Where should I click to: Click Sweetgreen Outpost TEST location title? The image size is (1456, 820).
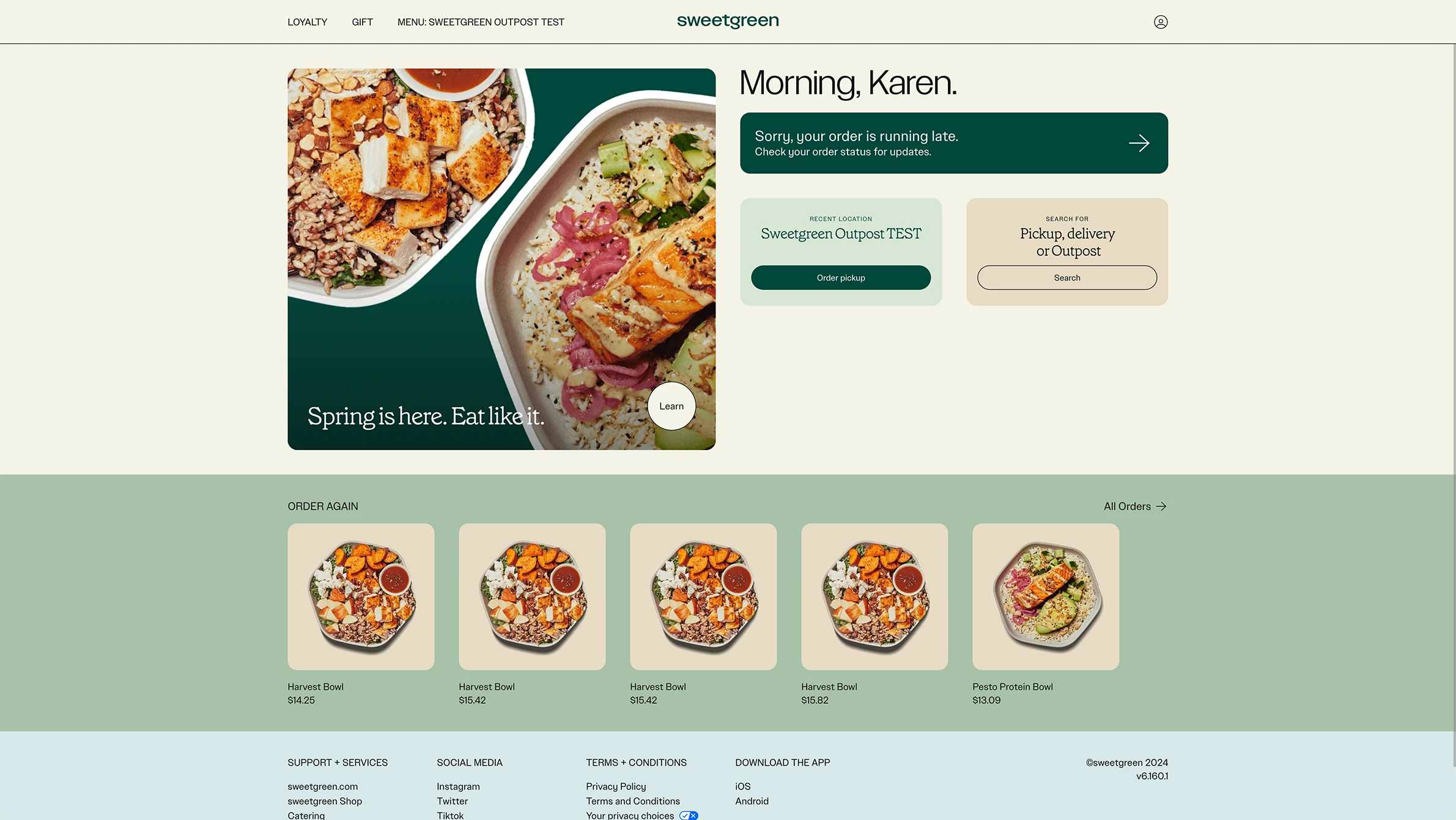pyautogui.click(x=841, y=234)
